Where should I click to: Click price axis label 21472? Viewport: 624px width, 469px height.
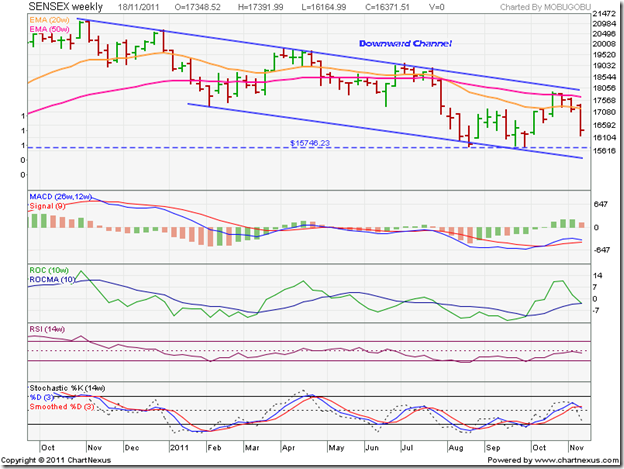pyautogui.click(x=604, y=14)
